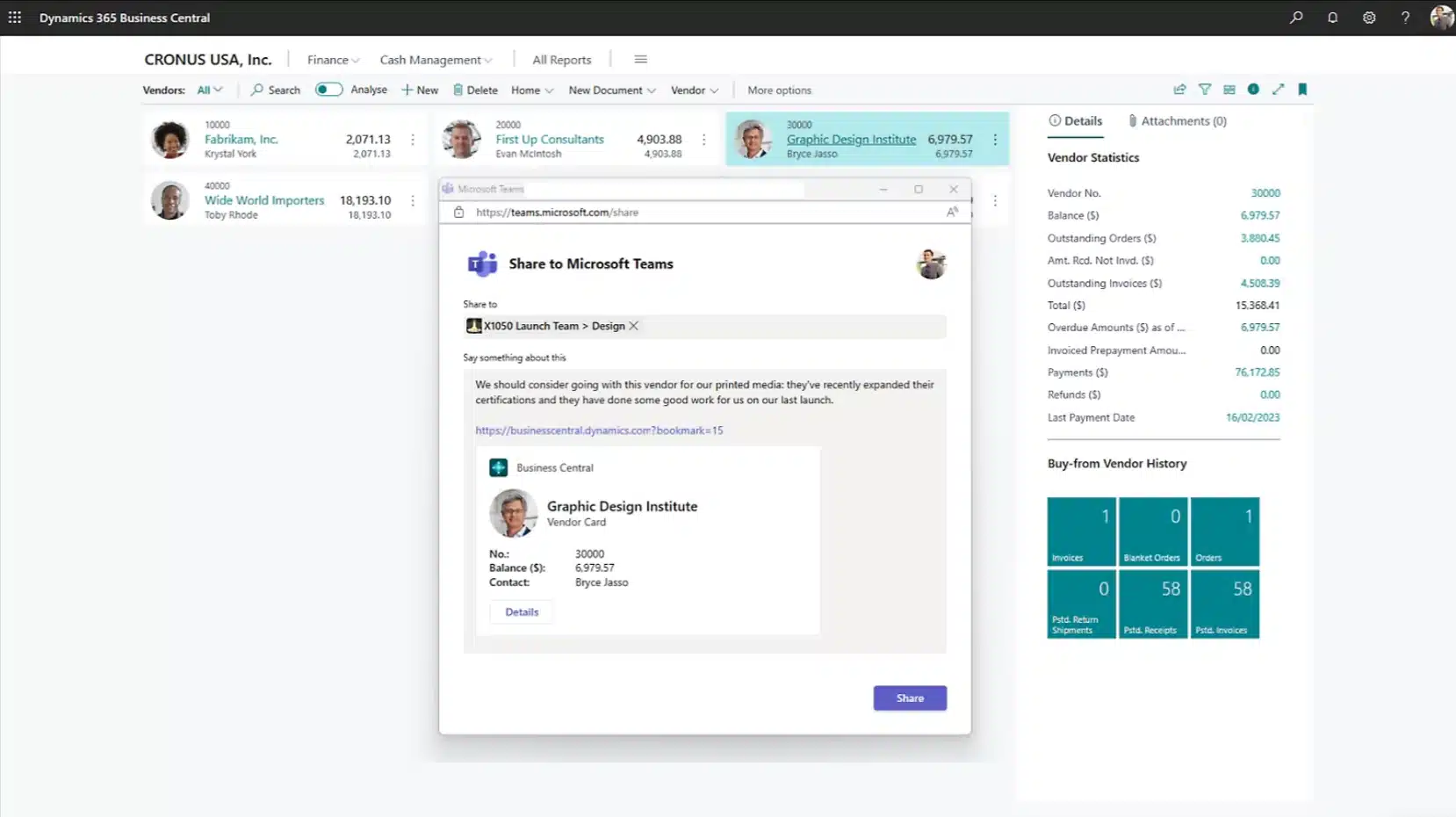This screenshot has height=817, width=1456.
Task: Click the search magnifier in the top bar
Action: [1296, 18]
